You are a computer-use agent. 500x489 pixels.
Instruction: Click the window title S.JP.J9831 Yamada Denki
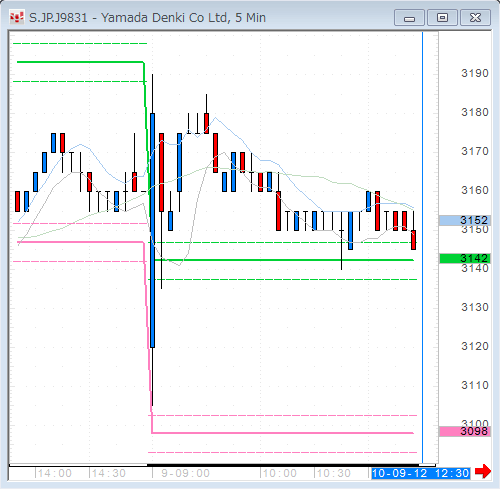pyautogui.click(x=147, y=18)
